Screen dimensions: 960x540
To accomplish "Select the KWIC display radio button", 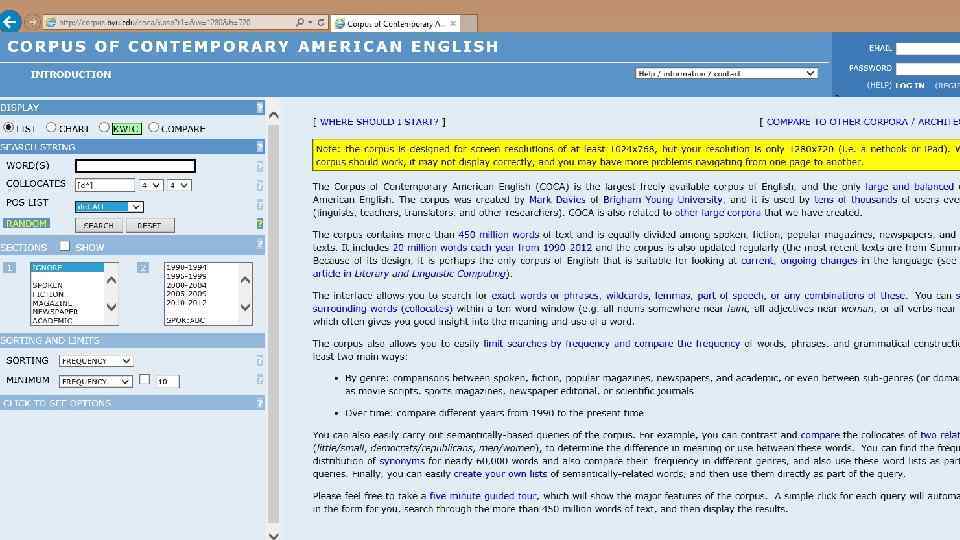I will (x=104, y=127).
